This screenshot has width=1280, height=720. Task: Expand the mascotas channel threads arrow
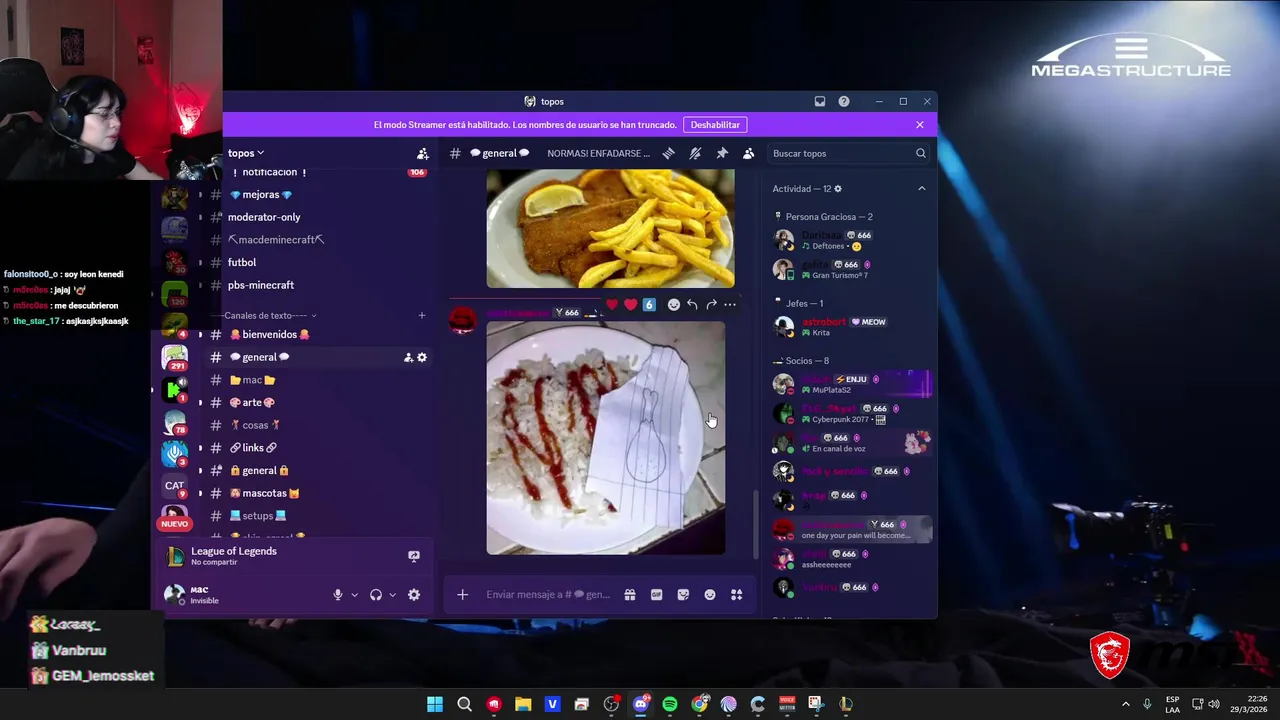[200, 493]
